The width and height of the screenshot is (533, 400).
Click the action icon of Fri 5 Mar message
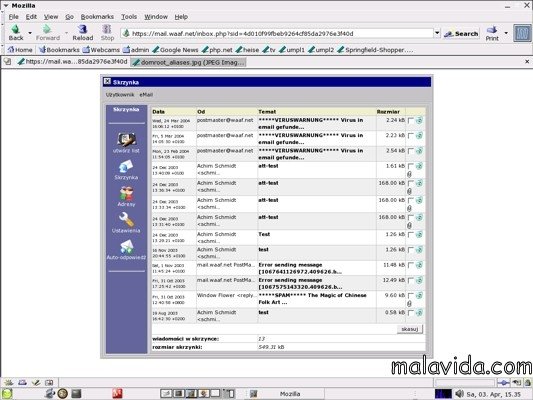click(x=419, y=136)
